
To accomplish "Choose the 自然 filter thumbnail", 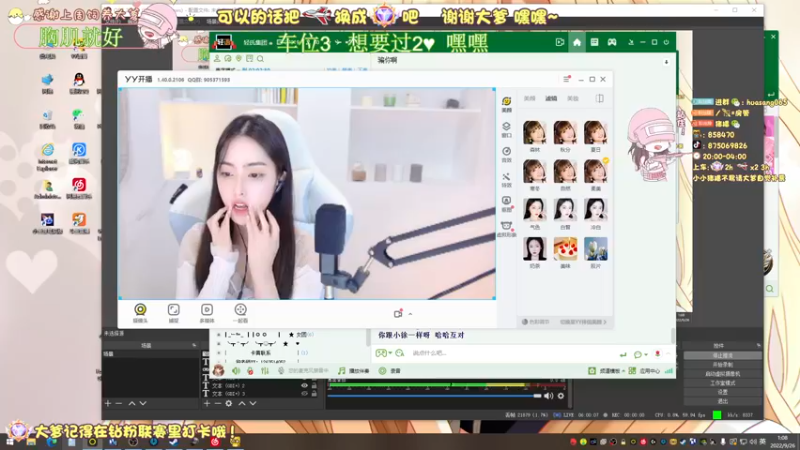I will click(x=565, y=171).
